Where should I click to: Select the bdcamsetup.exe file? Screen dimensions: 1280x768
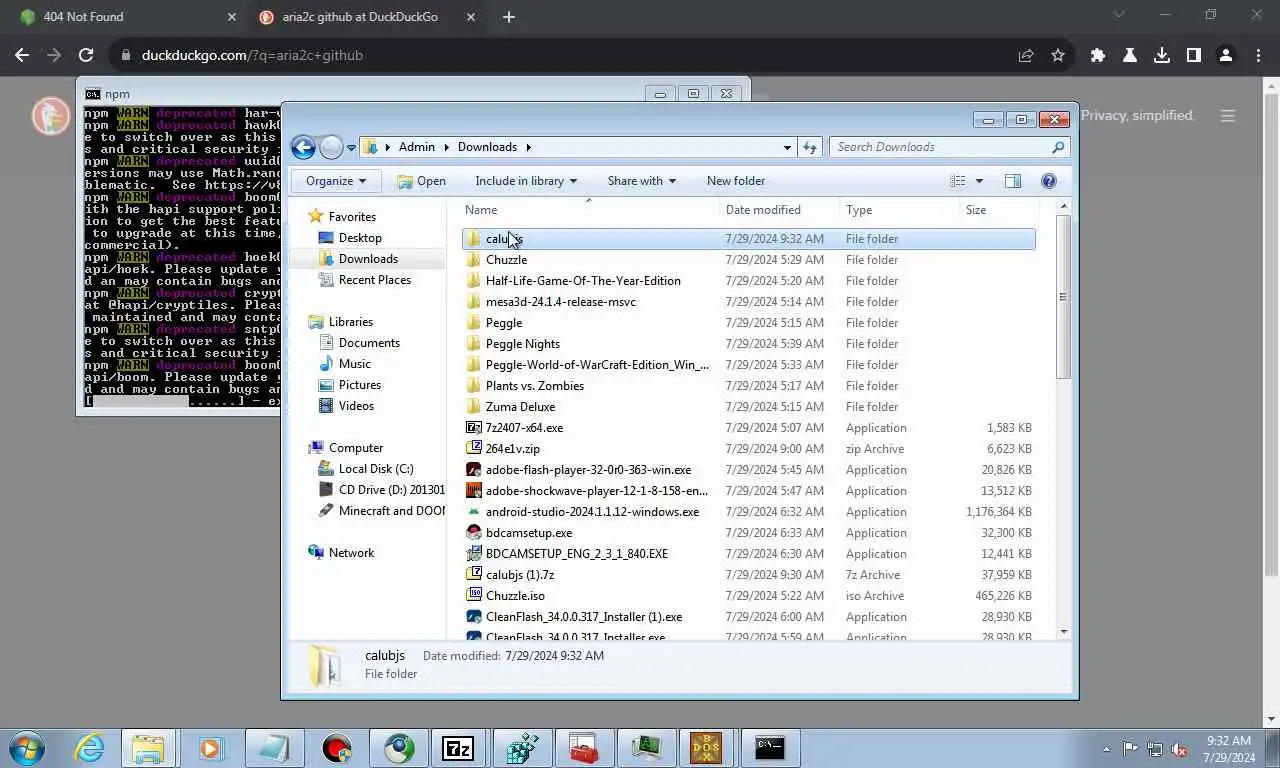click(x=748, y=533)
